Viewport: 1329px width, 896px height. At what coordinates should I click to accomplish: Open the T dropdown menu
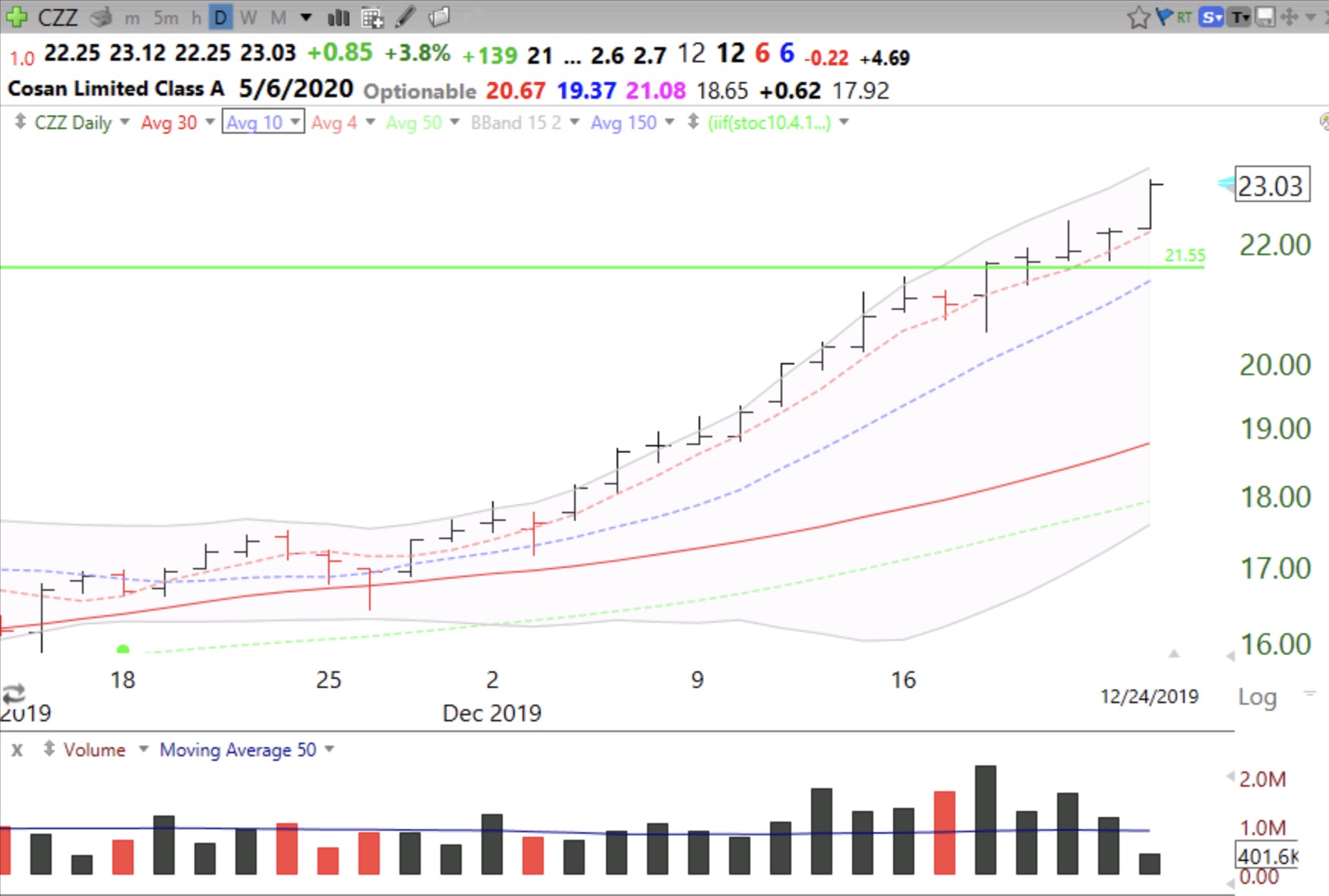1239,17
